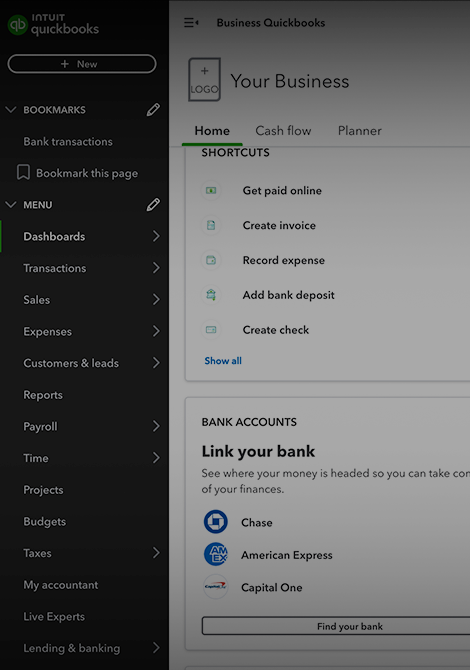Open Expenses in the sidebar menu
This screenshot has width=470, height=670.
pyautogui.click(x=47, y=331)
